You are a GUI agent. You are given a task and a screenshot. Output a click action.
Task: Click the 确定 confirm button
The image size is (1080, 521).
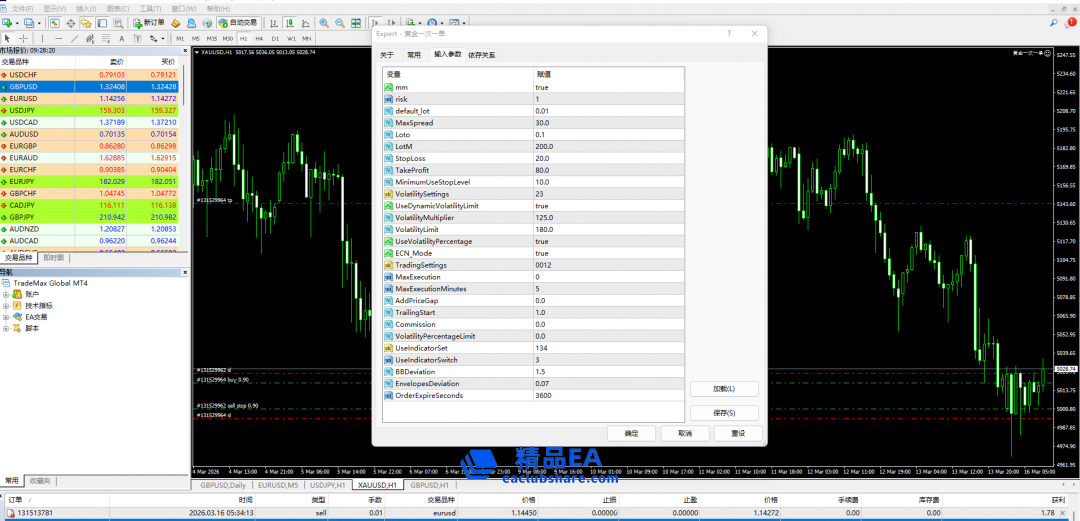pyautogui.click(x=632, y=433)
